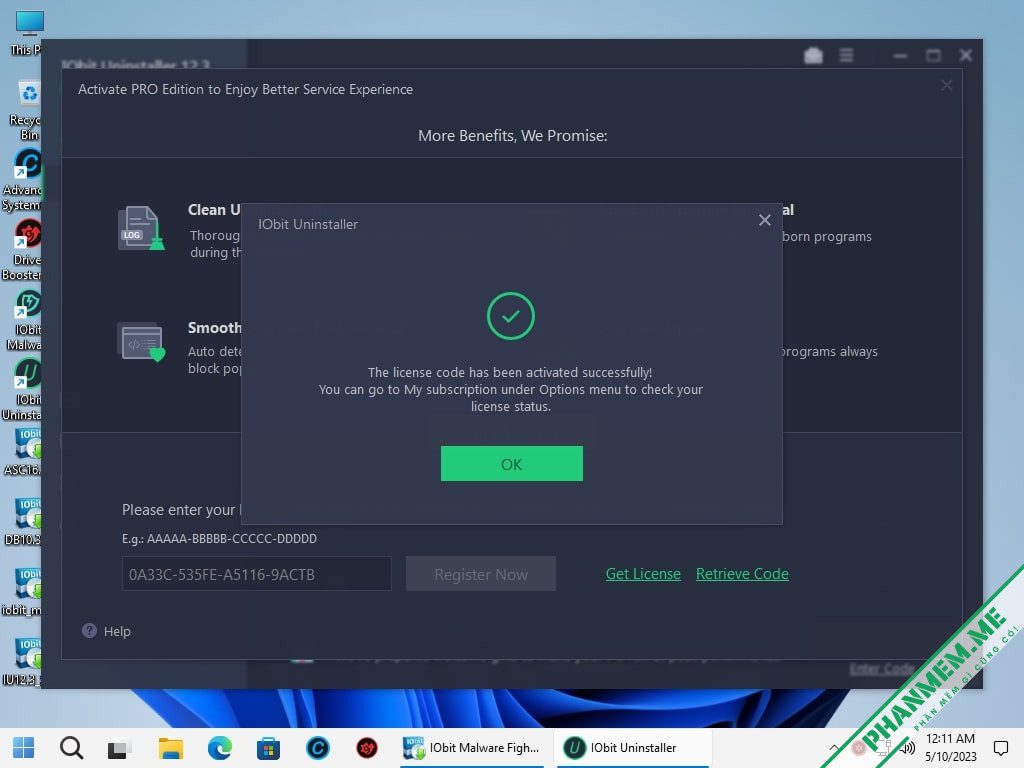Select the IU12.3 installer desktop icon
Viewport: 1024px width, 768px height.
(x=22, y=662)
